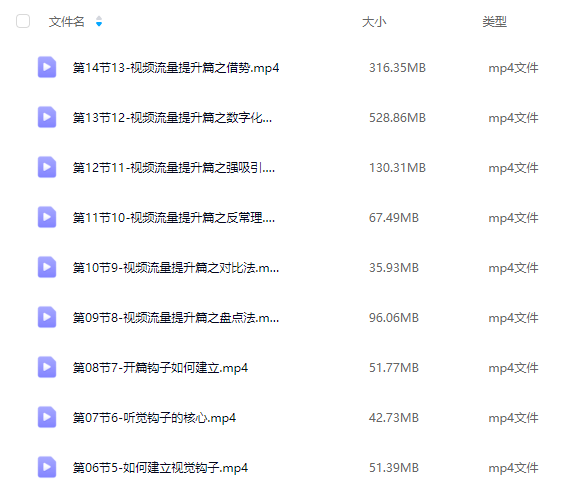Toggle the filename sort arrow

[x=99, y=22]
